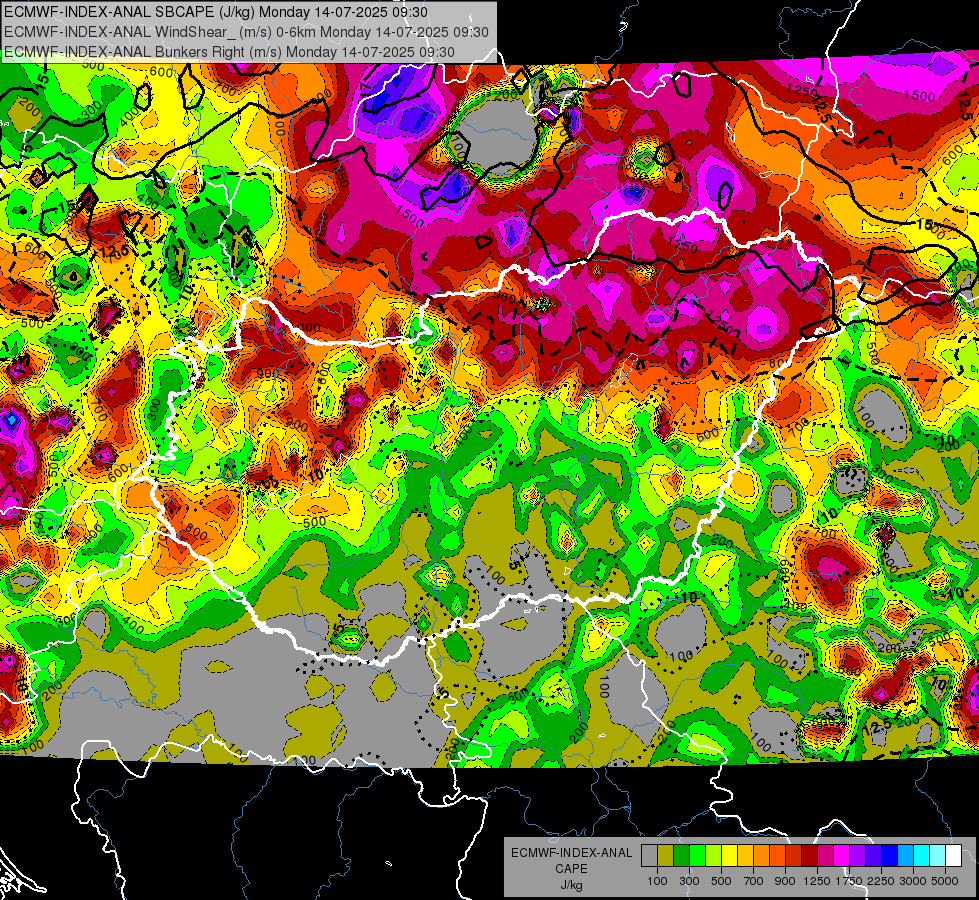Screen dimensions: 979x900
Task: Click the 500 label under legend
Action: point(721,881)
